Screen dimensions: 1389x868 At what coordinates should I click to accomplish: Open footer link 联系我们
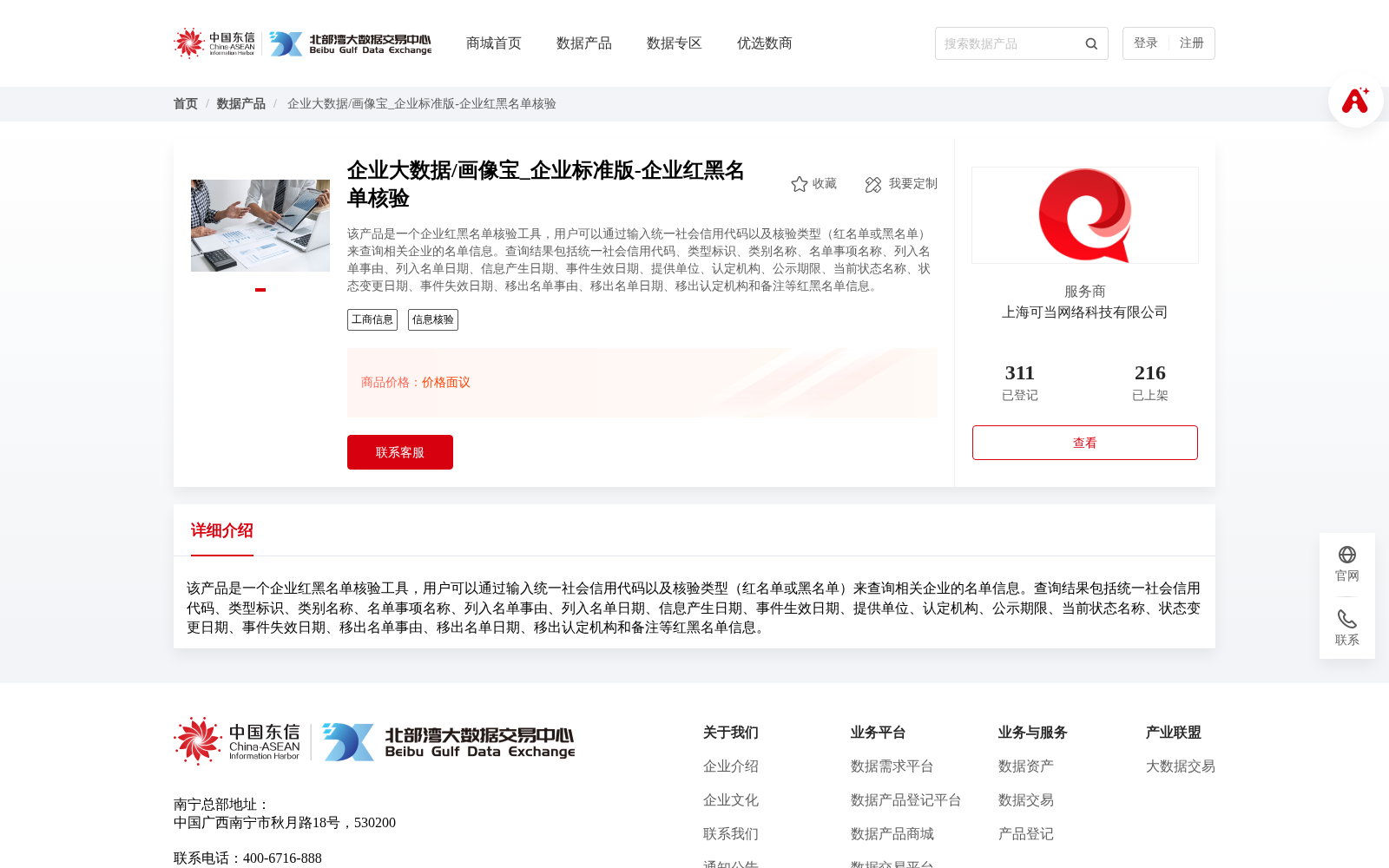coord(731,834)
